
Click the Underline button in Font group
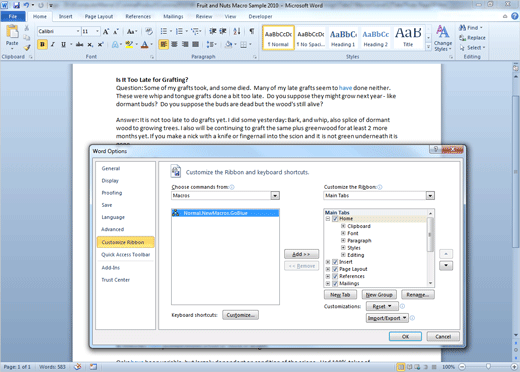pyautogui.click(x=63, y=44)
